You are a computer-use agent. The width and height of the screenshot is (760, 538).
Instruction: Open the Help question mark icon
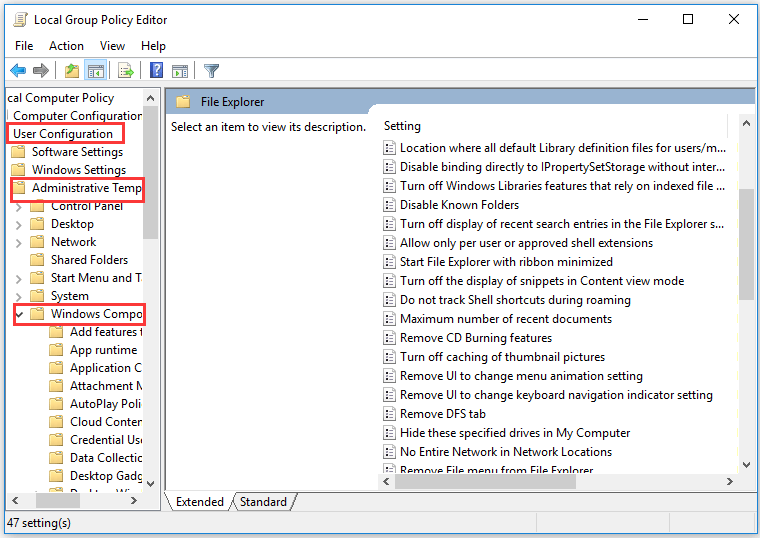pos(156,71)
